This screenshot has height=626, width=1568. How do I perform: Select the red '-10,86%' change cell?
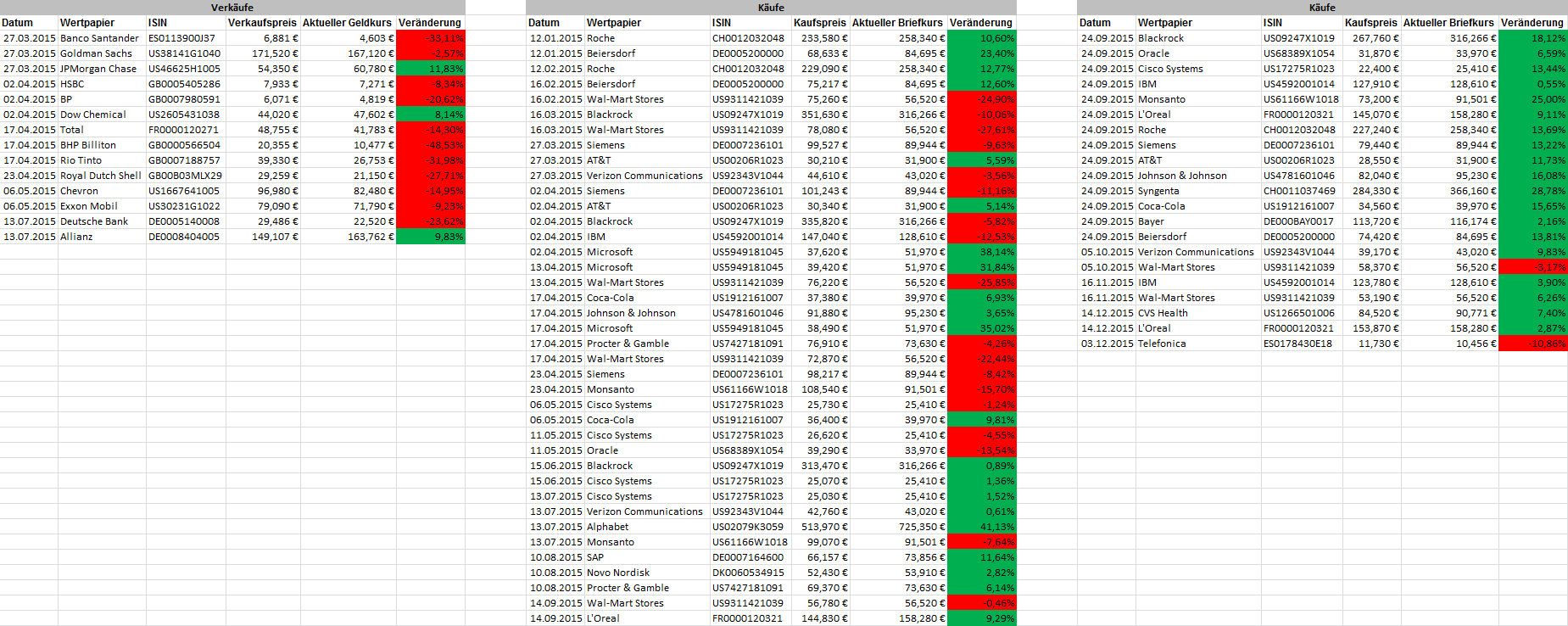point(1533,344)
